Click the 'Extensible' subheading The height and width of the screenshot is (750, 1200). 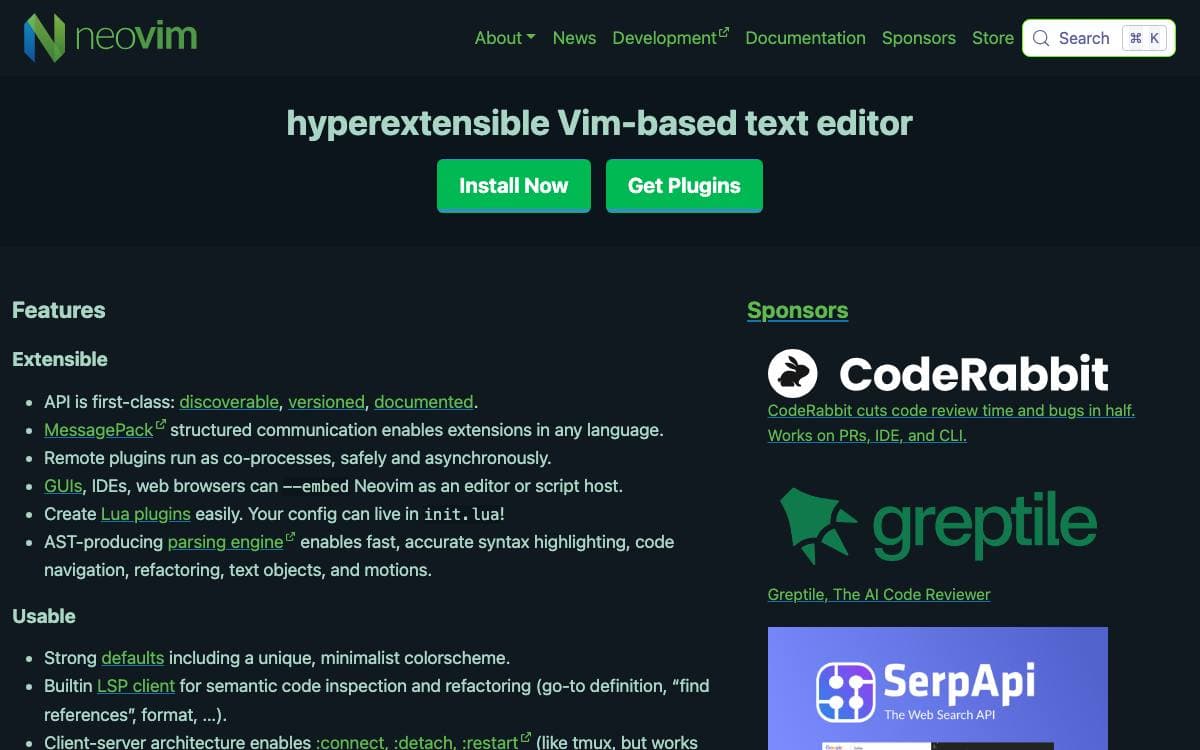coord(60,359)
